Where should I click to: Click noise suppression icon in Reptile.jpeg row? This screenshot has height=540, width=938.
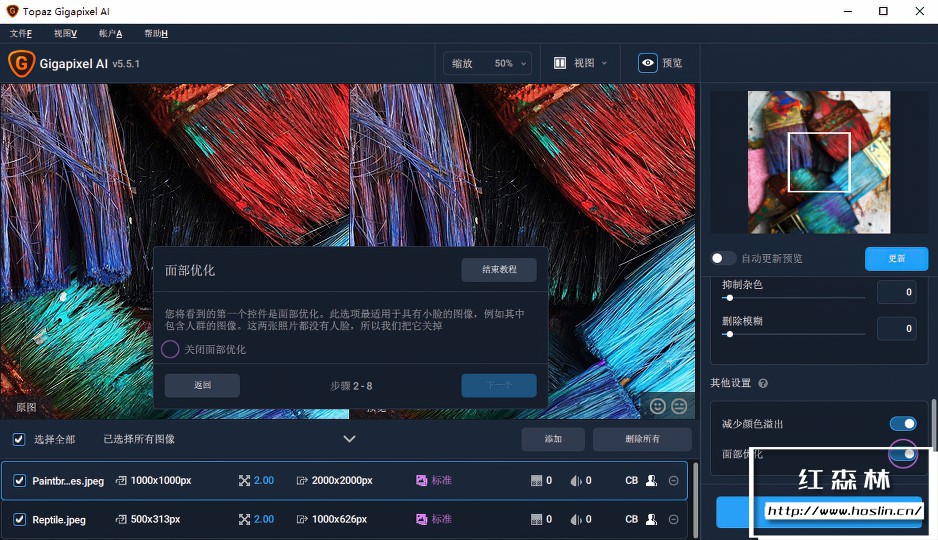[537, 519]
